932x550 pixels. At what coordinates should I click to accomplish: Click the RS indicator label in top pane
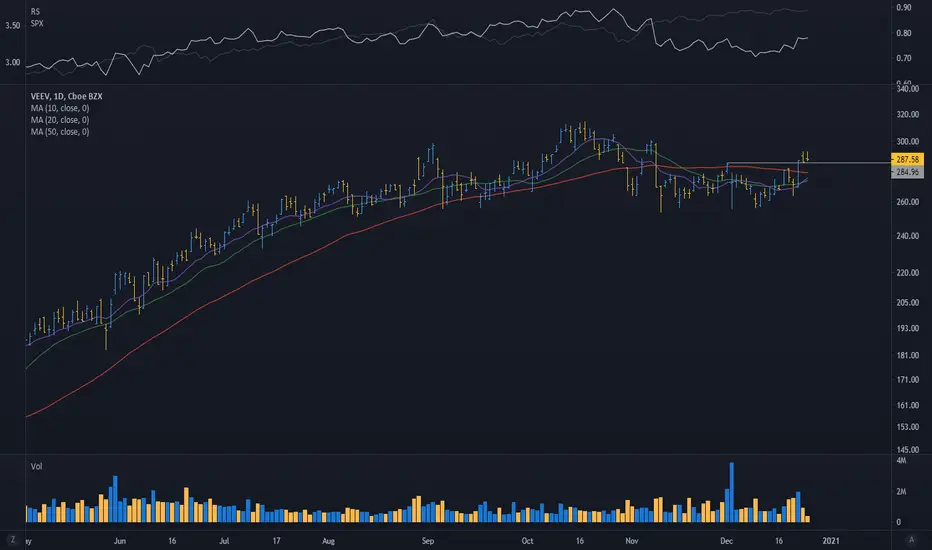(x=36, y=11)
